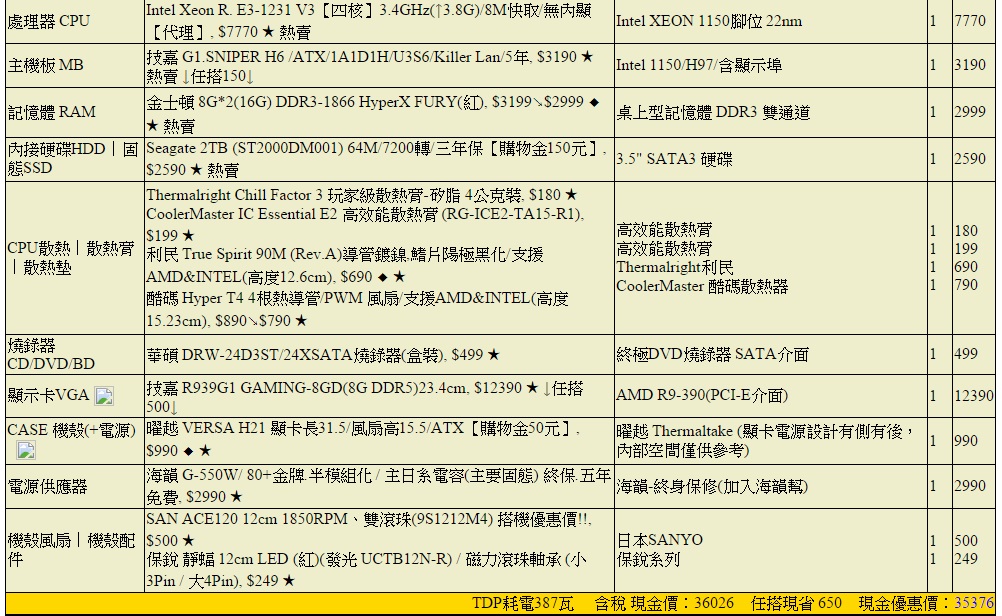Select the 主機板 MB category label
The width and height of the screenshot is (1002, 616).
[45, 65]
